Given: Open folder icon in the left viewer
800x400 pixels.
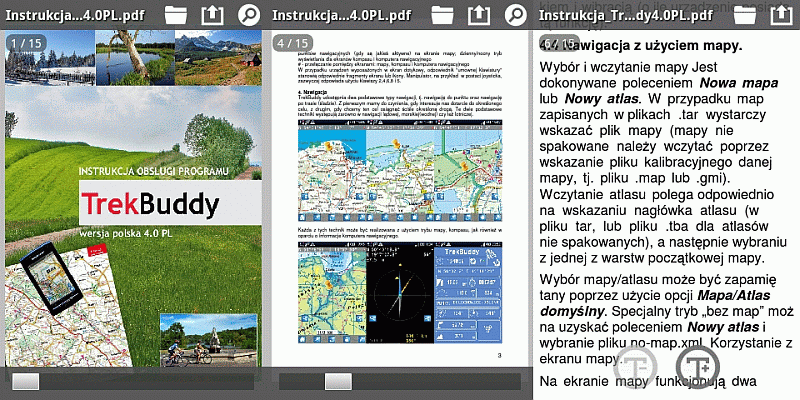Looking at the screenshot, I should pyautogui.click(x=176, y=15).
